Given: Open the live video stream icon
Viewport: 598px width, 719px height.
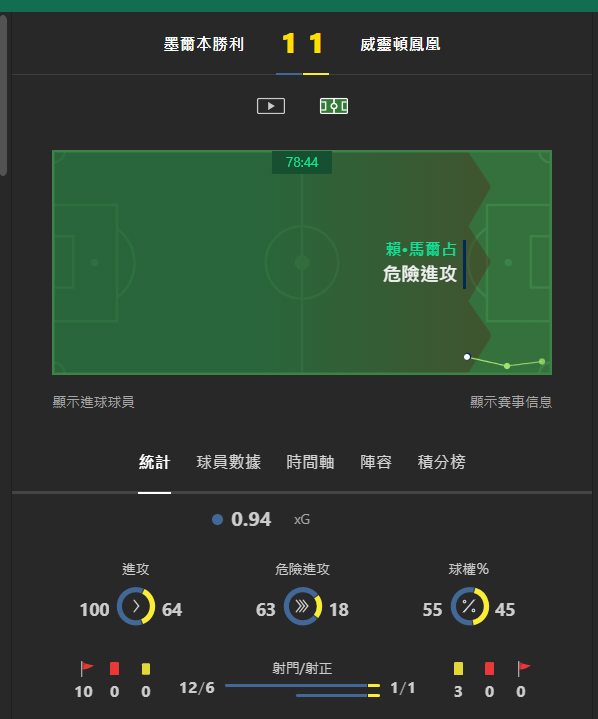Looking at the screenshot, I should coord(271,106).
